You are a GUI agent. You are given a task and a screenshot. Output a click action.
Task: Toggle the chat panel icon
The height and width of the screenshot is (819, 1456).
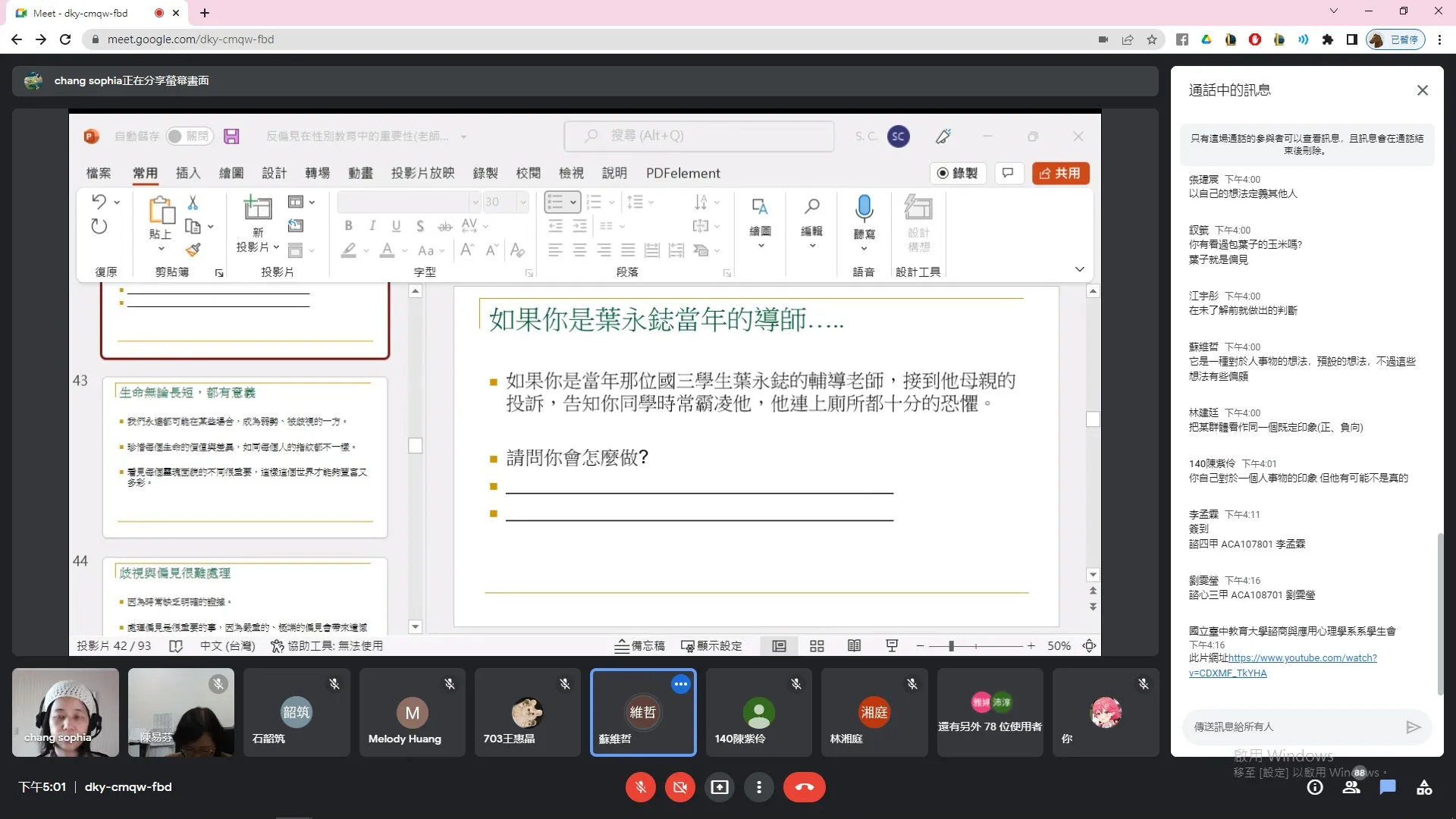coord(1388,787)
